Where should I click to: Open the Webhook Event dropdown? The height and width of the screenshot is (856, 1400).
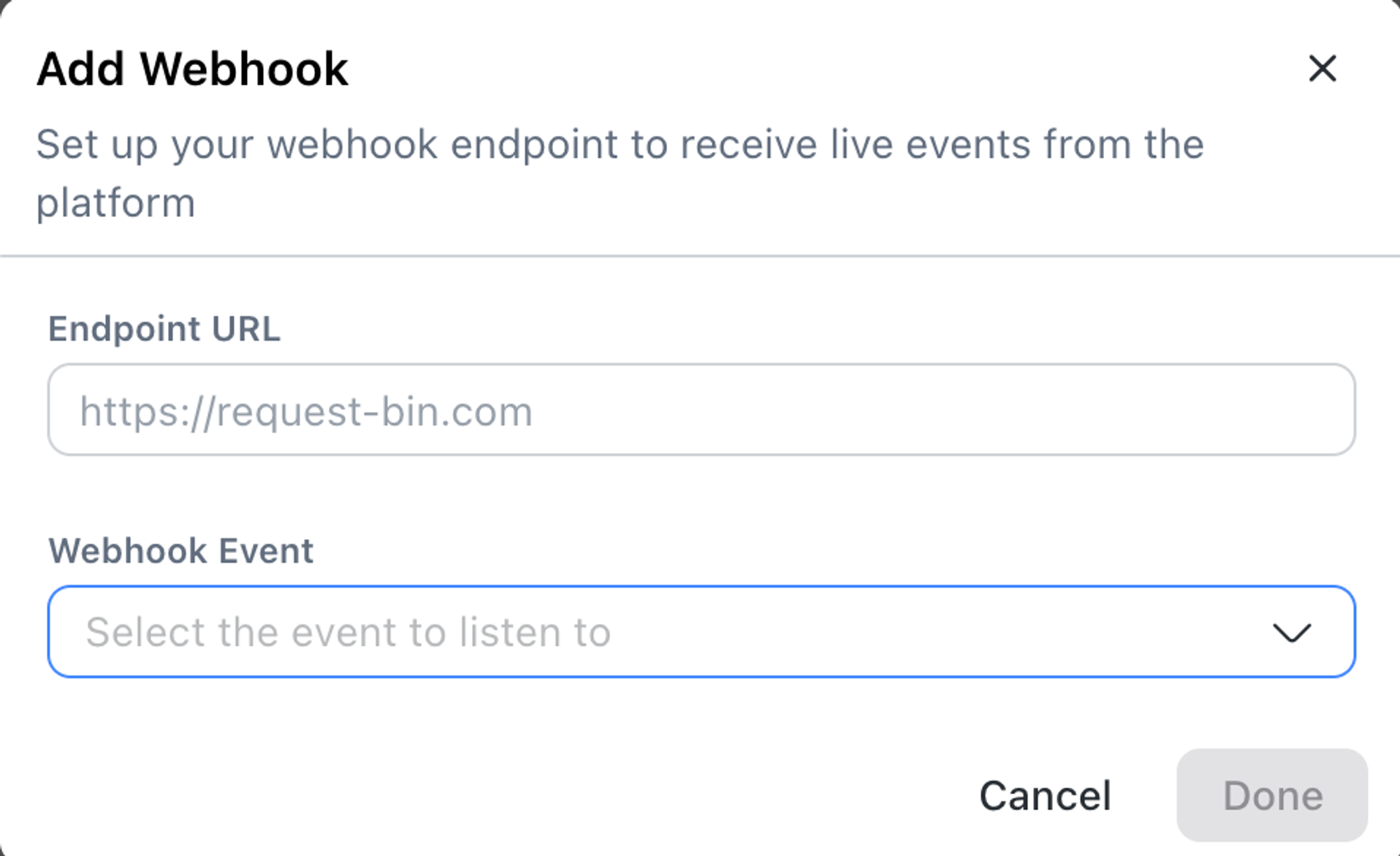(701, 632)
